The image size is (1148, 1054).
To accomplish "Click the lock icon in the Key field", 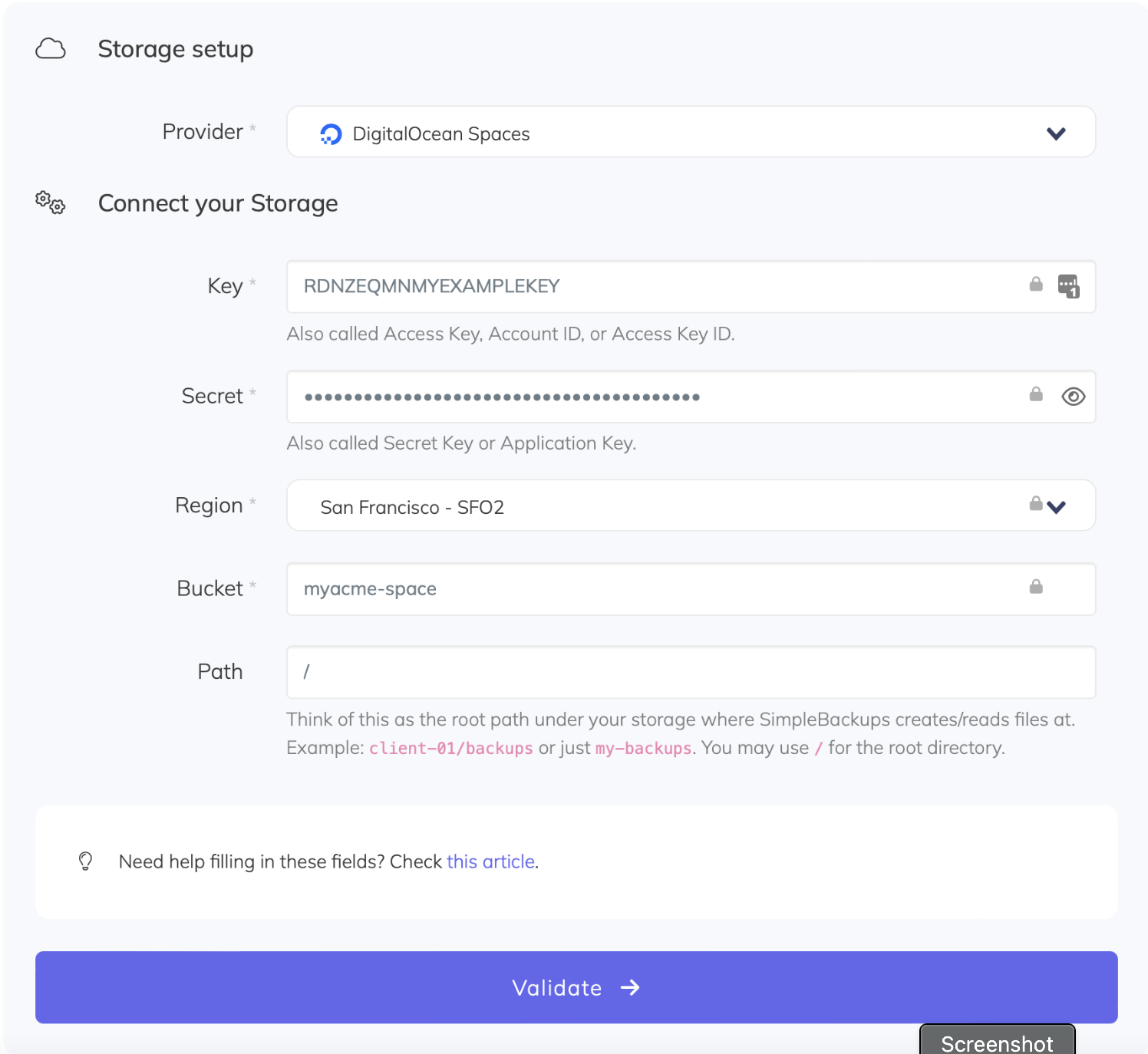I will coord(1036,285).
